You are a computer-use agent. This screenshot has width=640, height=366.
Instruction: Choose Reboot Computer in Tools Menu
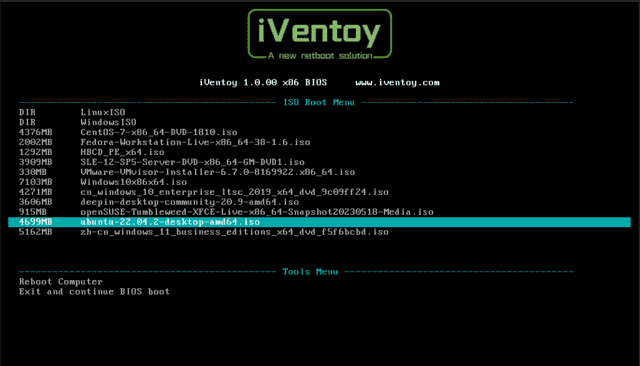tap(61, 282)
